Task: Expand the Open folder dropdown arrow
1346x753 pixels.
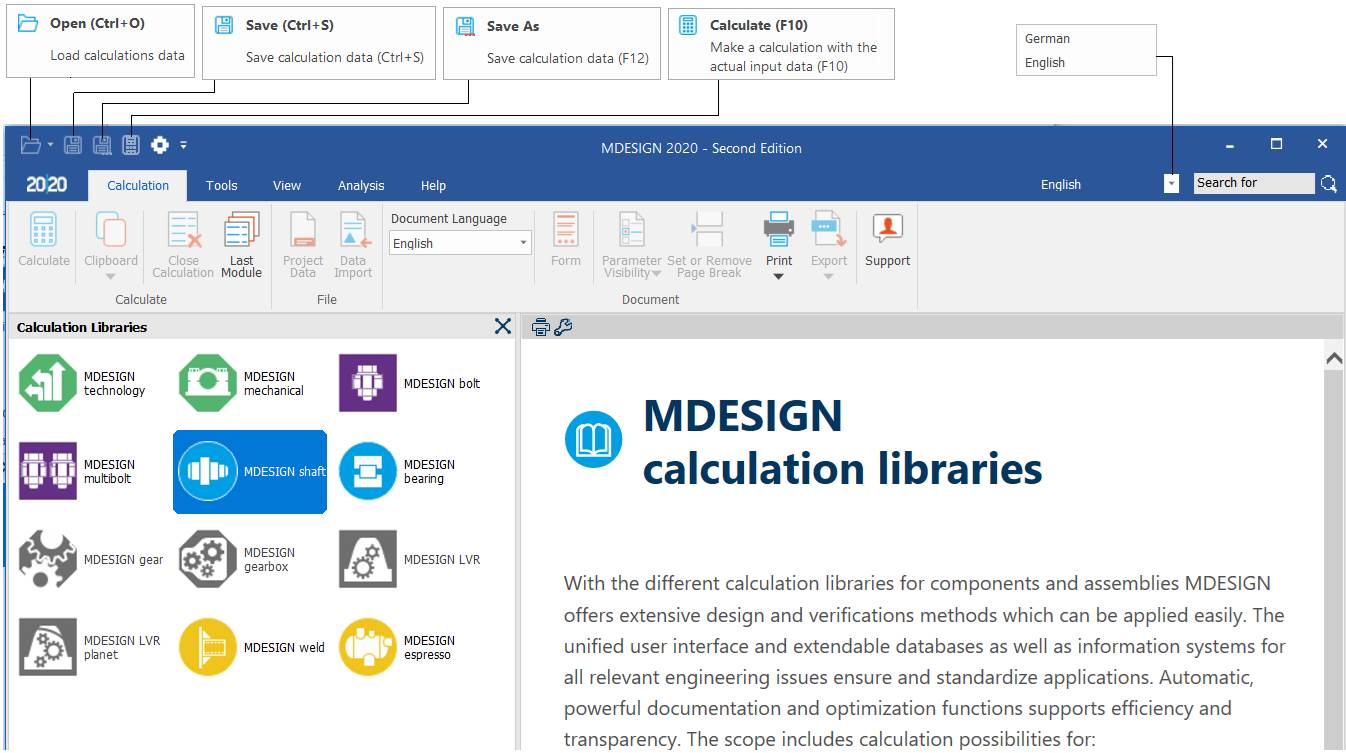Action: (51, 146)
